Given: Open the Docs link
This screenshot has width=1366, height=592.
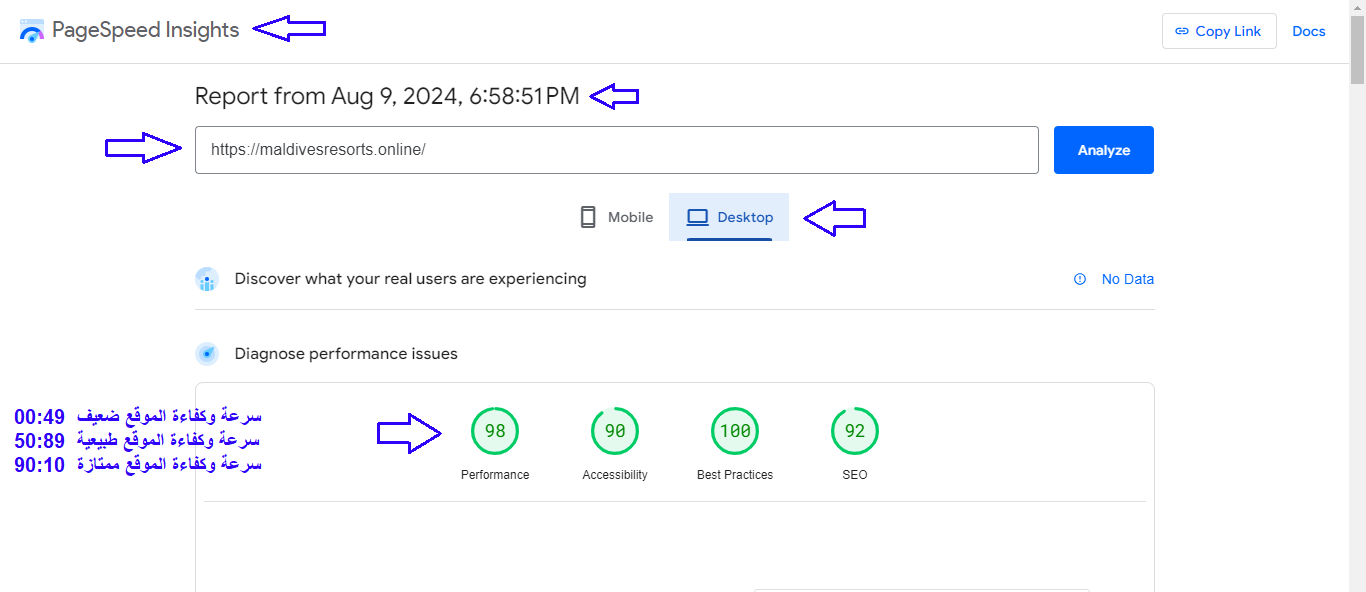Looking at the screenshot, I should pyautogui.click(x=1308, y=31).
